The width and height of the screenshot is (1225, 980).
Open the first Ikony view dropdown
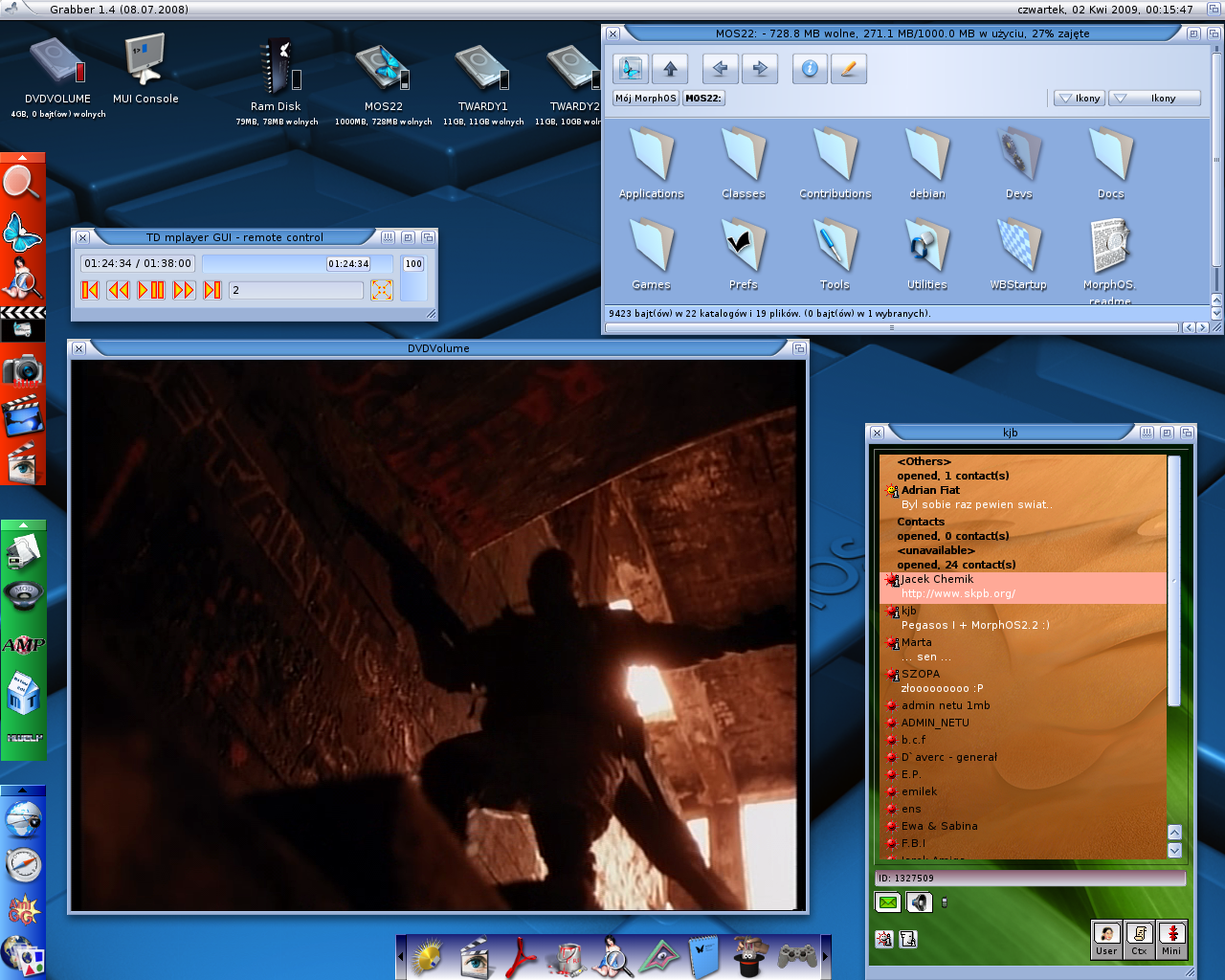tap(1080, 98)
